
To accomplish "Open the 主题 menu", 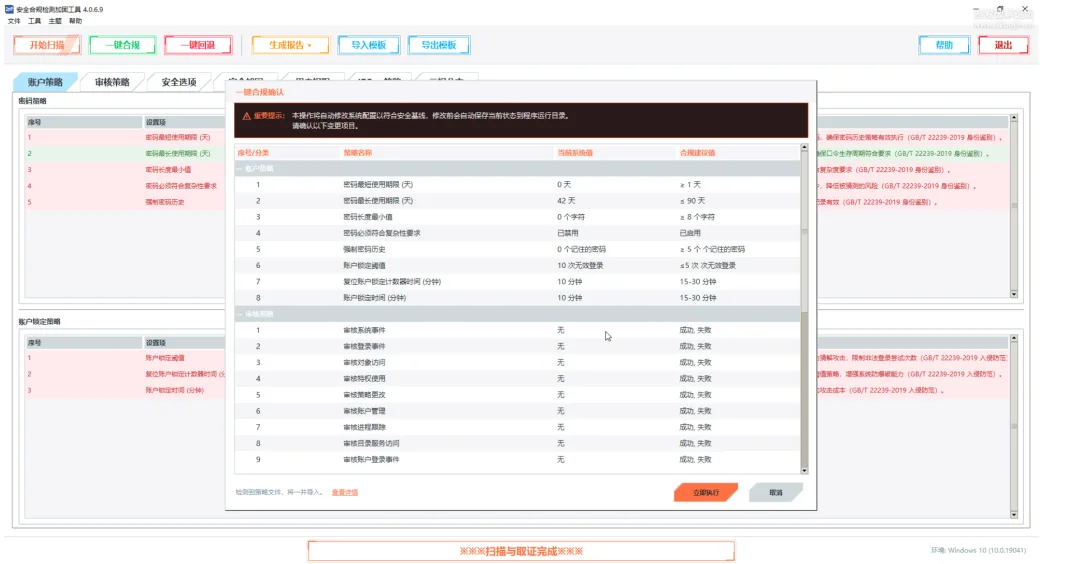I will pos(54,21).
